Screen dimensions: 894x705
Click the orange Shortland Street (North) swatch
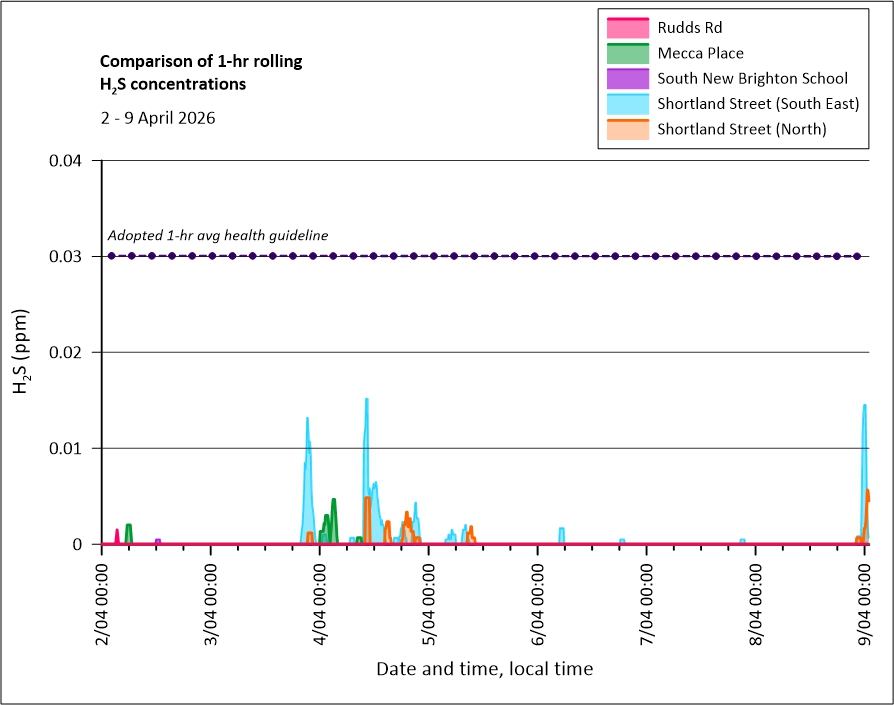pyautogui.click(x=627, y=129)
